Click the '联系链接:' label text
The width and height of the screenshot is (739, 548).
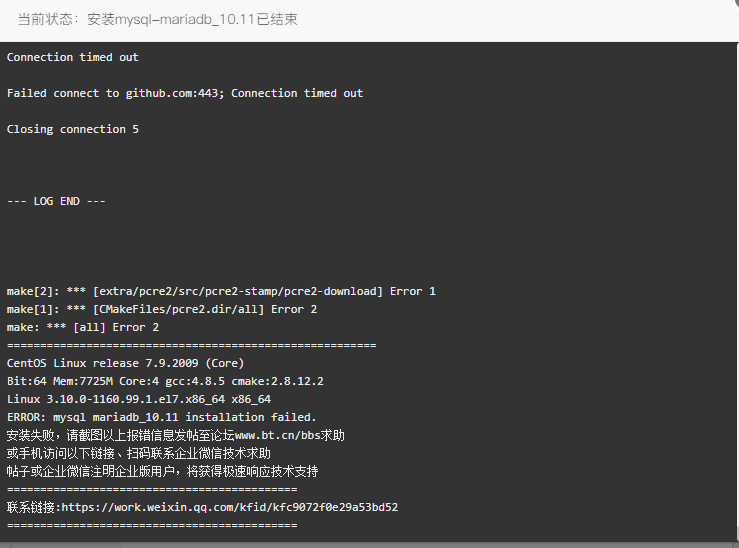[34, 507]
